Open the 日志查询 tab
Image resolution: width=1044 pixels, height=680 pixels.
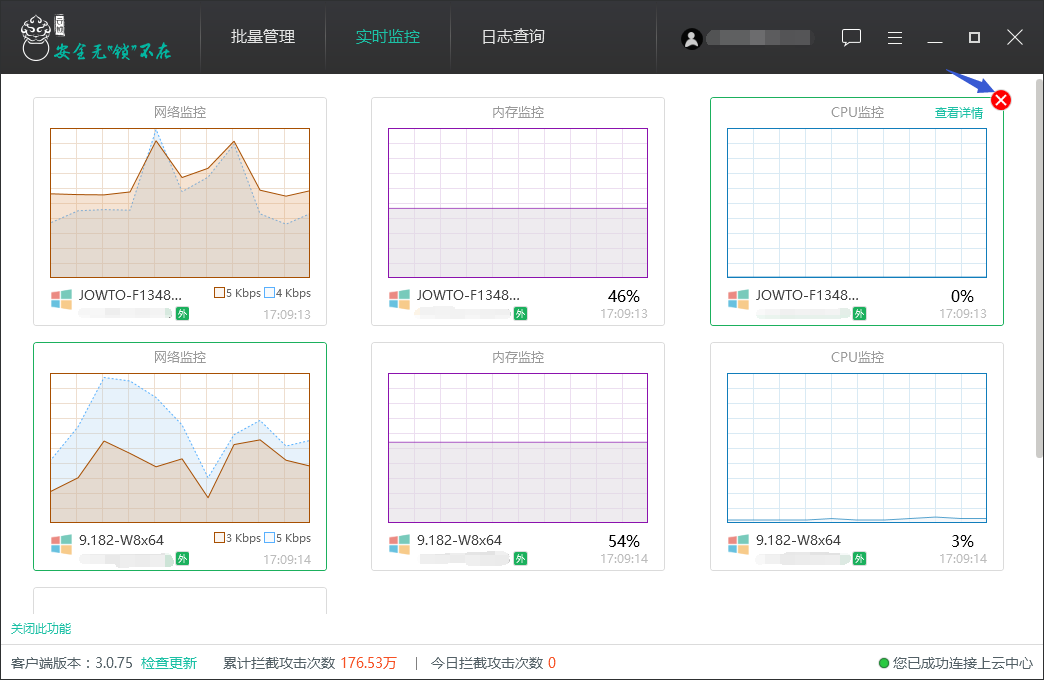click(x=513, y=37)
